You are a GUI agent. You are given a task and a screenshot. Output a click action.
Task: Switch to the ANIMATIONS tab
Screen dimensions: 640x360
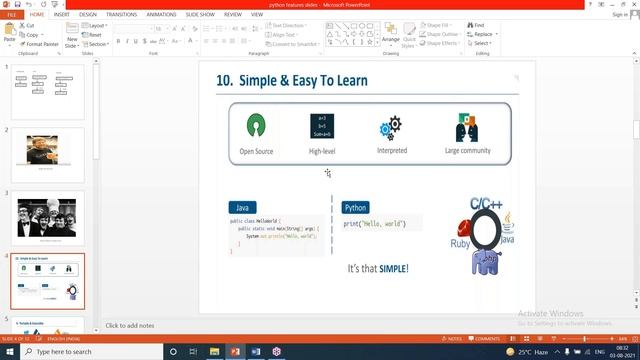161,14
